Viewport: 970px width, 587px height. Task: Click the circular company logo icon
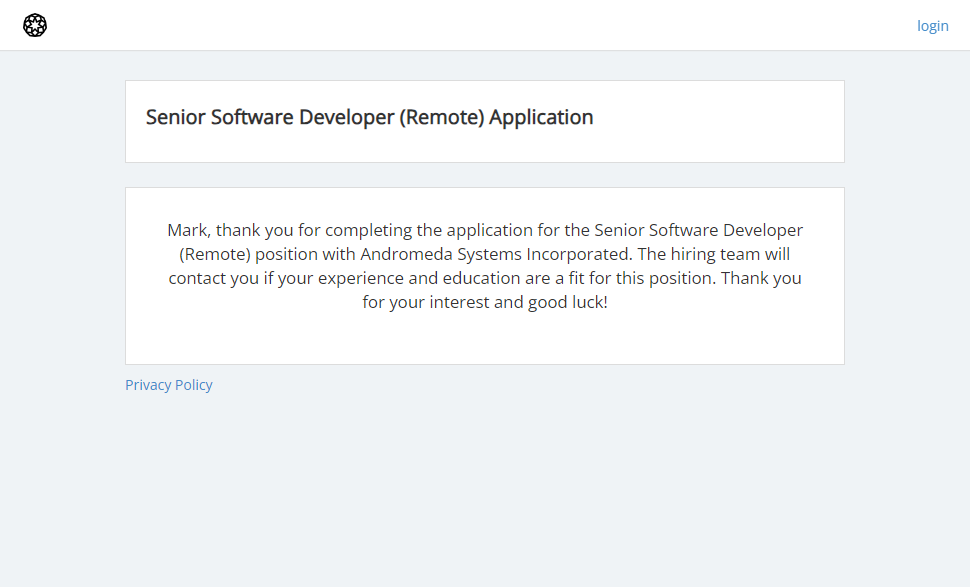click(35, 25)
